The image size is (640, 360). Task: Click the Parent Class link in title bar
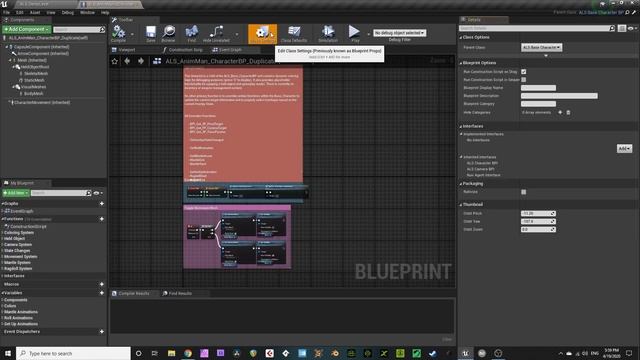601,13
